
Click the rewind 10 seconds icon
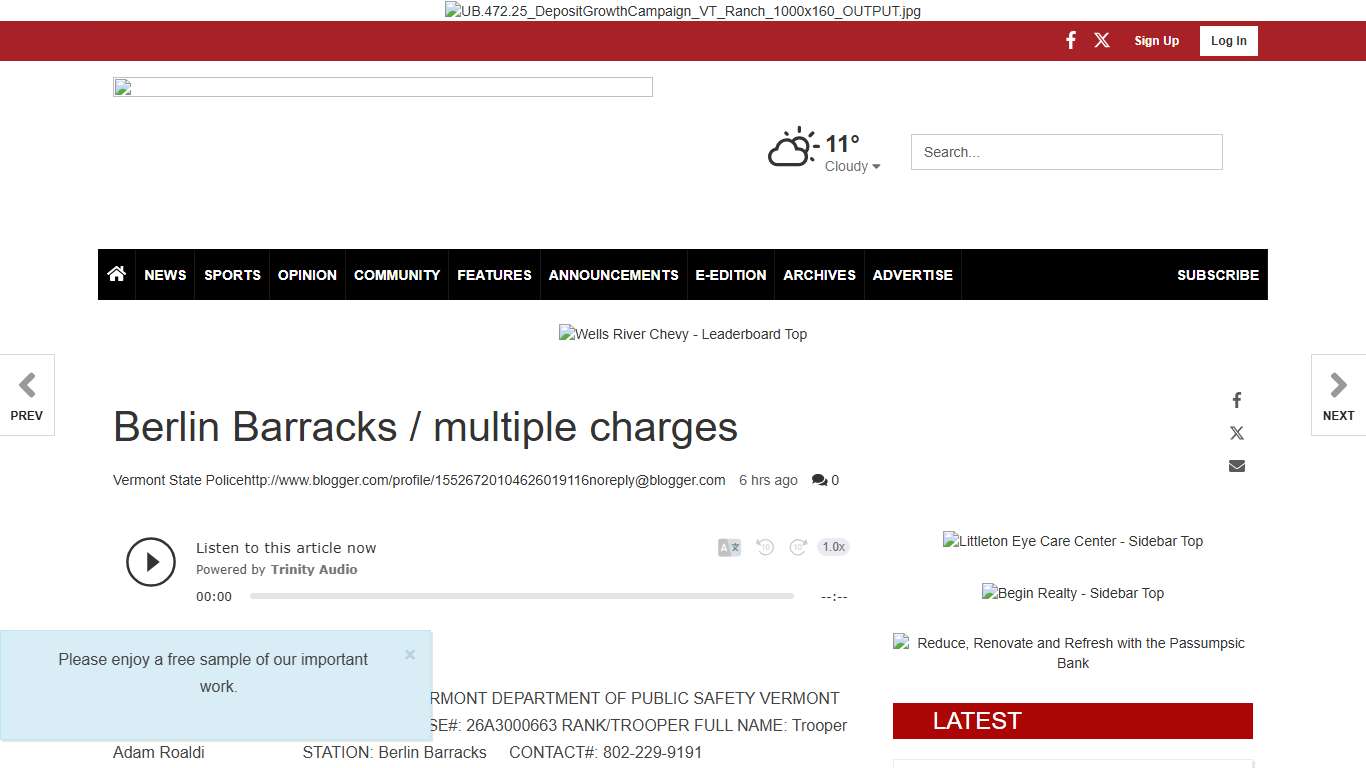(x=765, y=547)
